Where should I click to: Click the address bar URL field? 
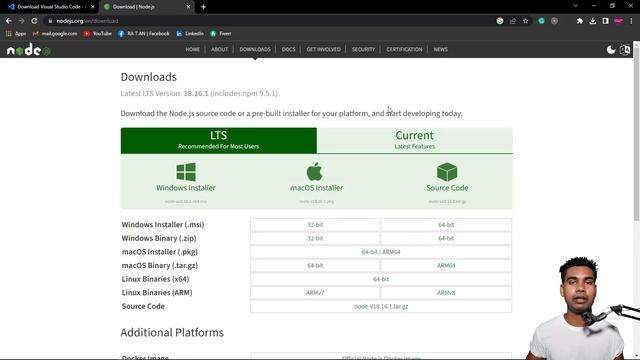click(x=269, y=21)
